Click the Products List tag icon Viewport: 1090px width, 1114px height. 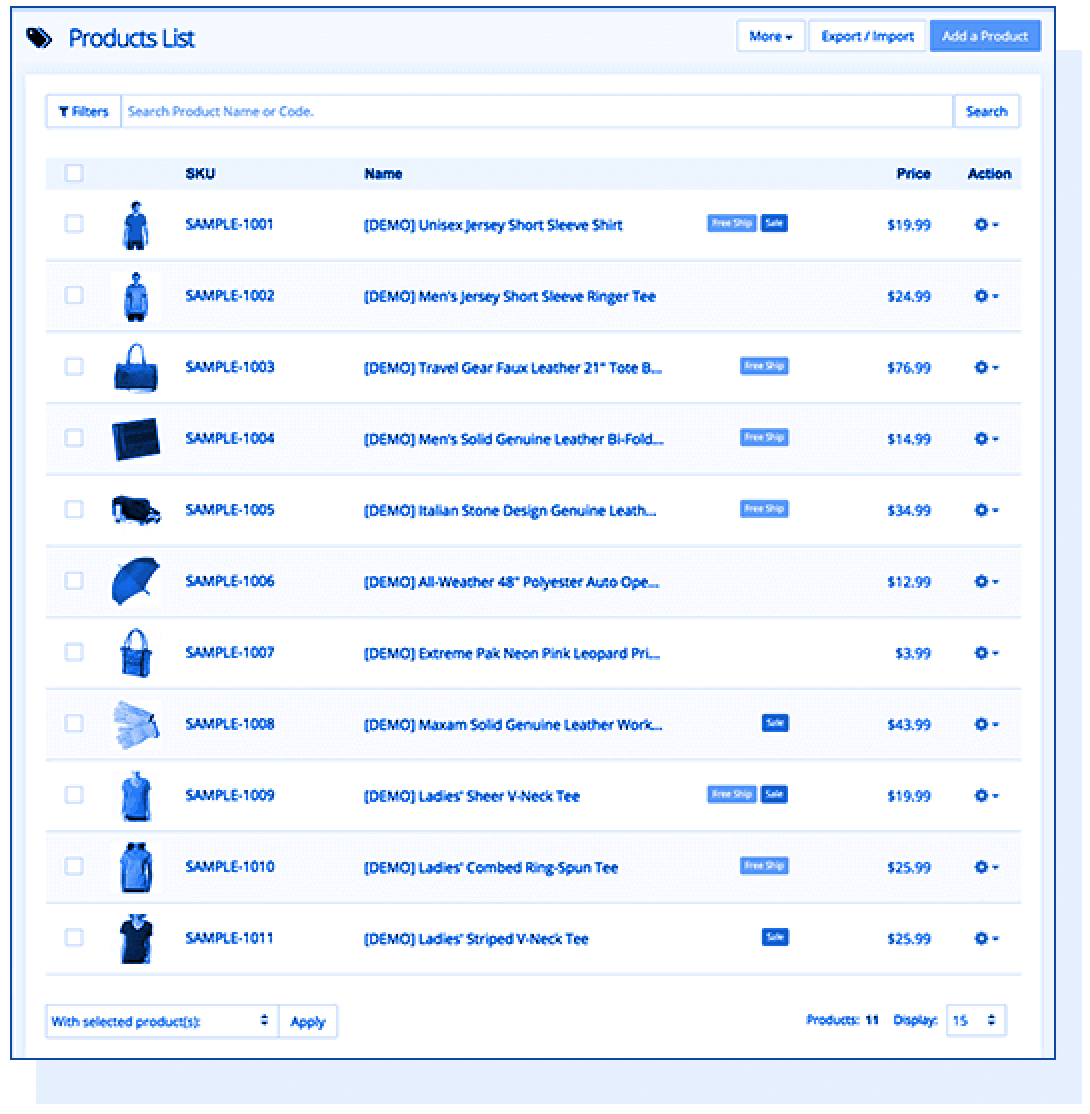(x=38, y=36)
